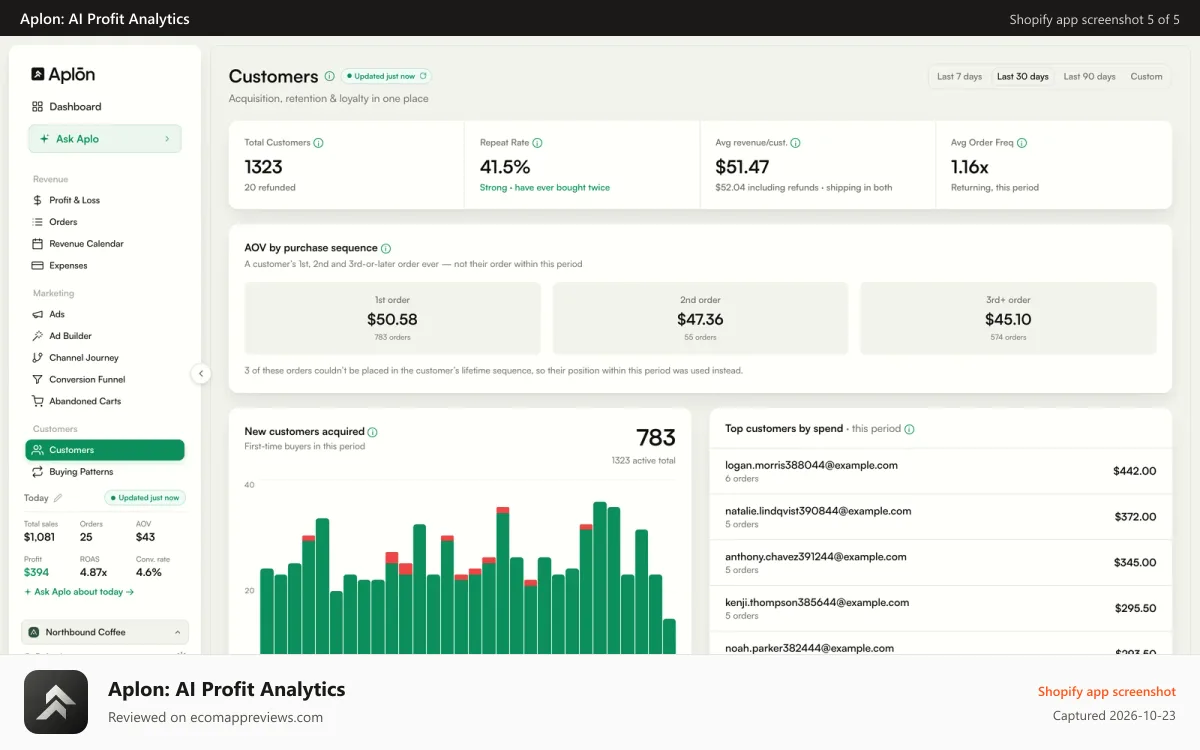Click the 1323 Total Customers value
The image size is (1200, 750).
point(263,167)
